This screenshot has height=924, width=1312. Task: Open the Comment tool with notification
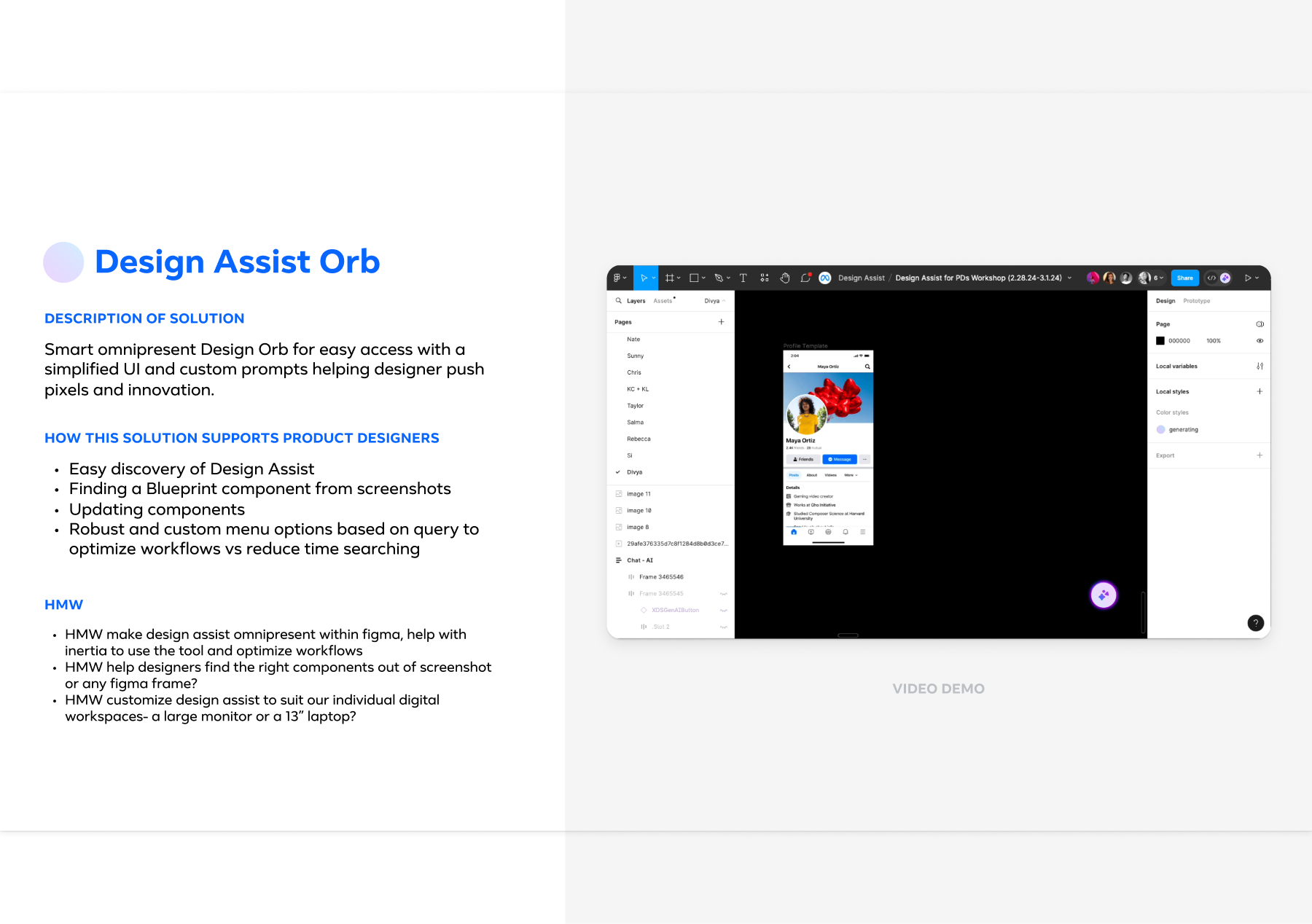click(805, 278)
